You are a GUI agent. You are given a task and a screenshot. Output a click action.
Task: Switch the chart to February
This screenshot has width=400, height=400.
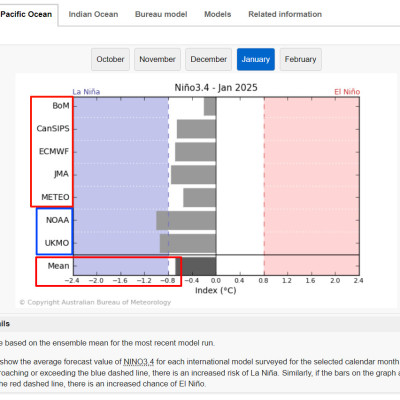[300, 59]
